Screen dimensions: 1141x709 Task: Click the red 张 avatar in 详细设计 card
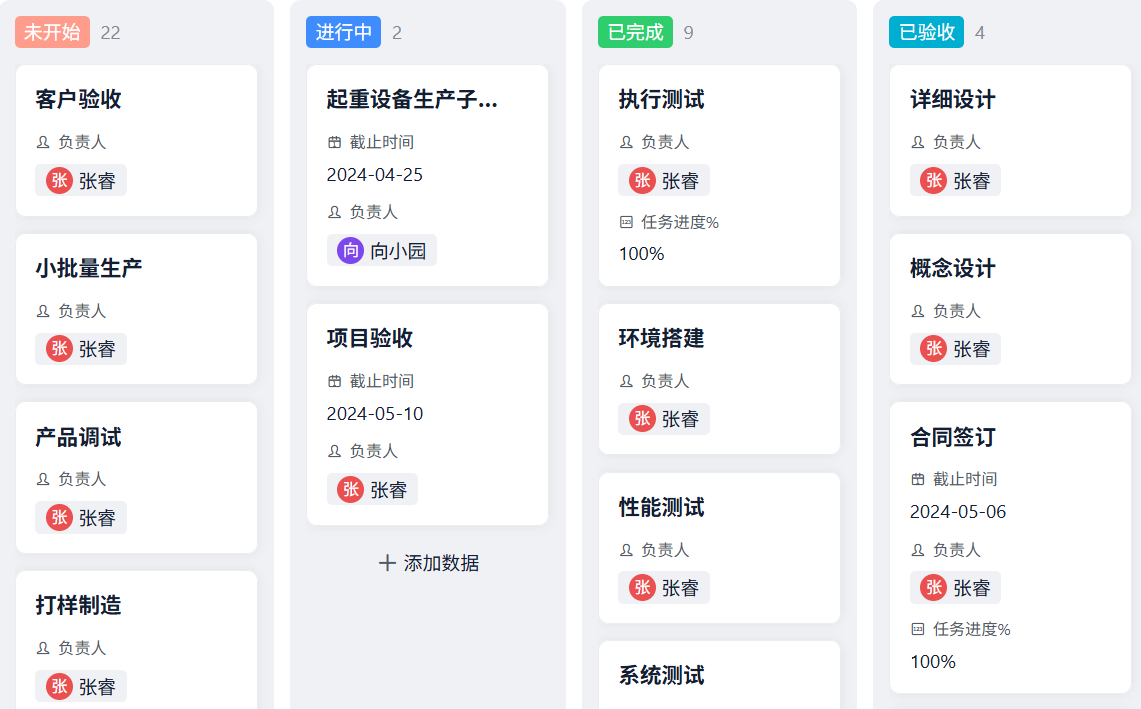(934, 181)
